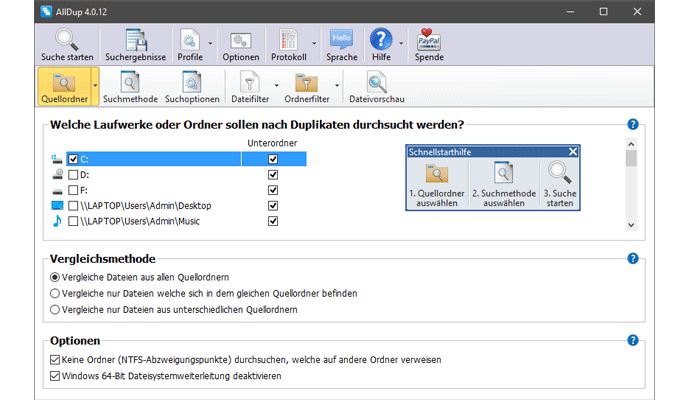Click the Suche starten magnifier icon
Image resolution: width=688 pixels, height=400 pixels.
66,41
